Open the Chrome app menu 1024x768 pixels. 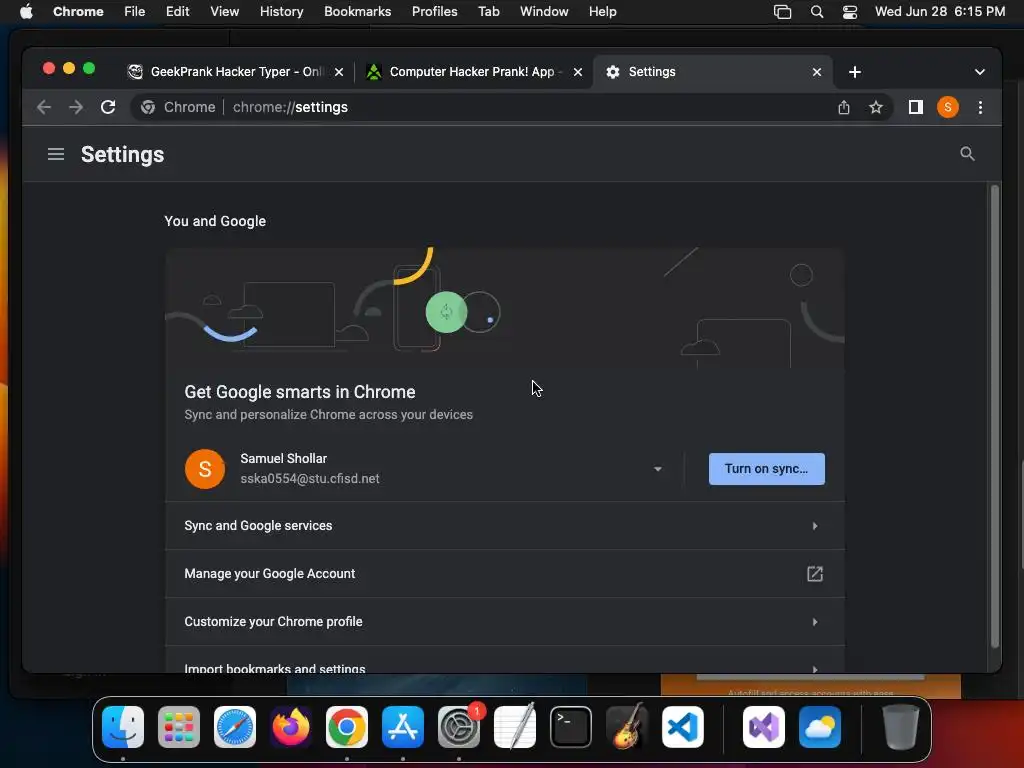pos(78,12)
